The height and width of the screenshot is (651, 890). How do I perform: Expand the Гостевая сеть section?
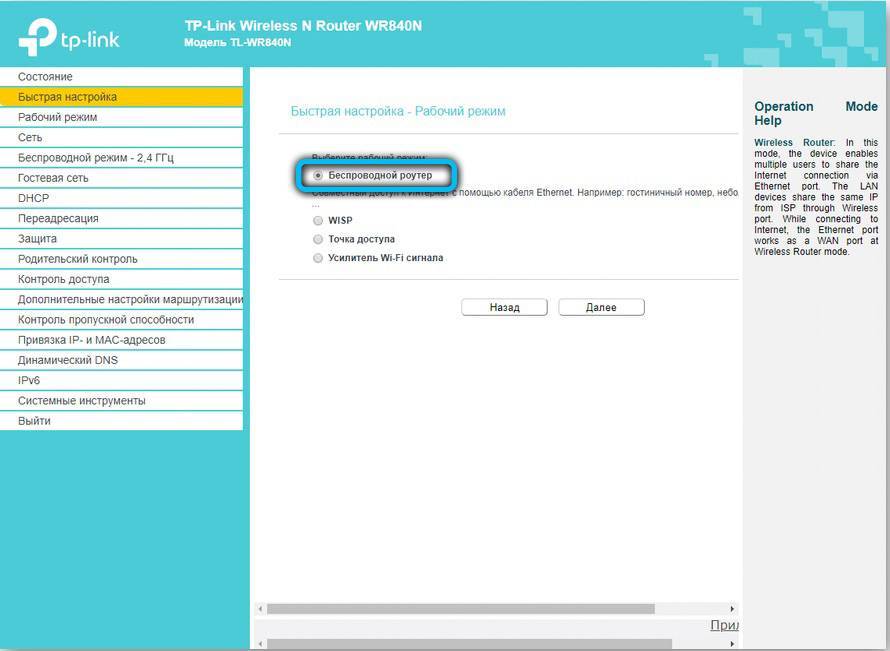53,178
